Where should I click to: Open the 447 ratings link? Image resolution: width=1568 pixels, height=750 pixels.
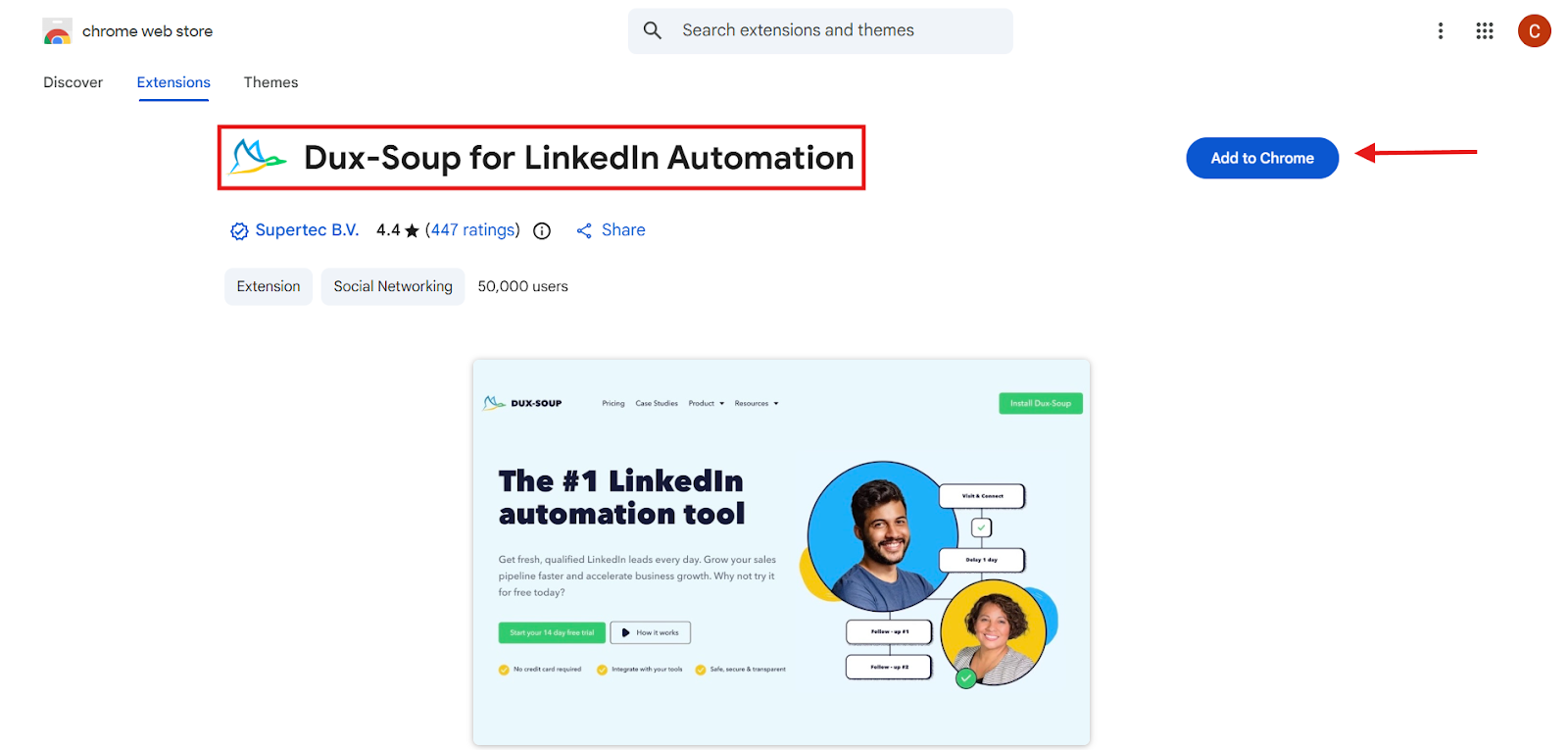click(473, 229)
